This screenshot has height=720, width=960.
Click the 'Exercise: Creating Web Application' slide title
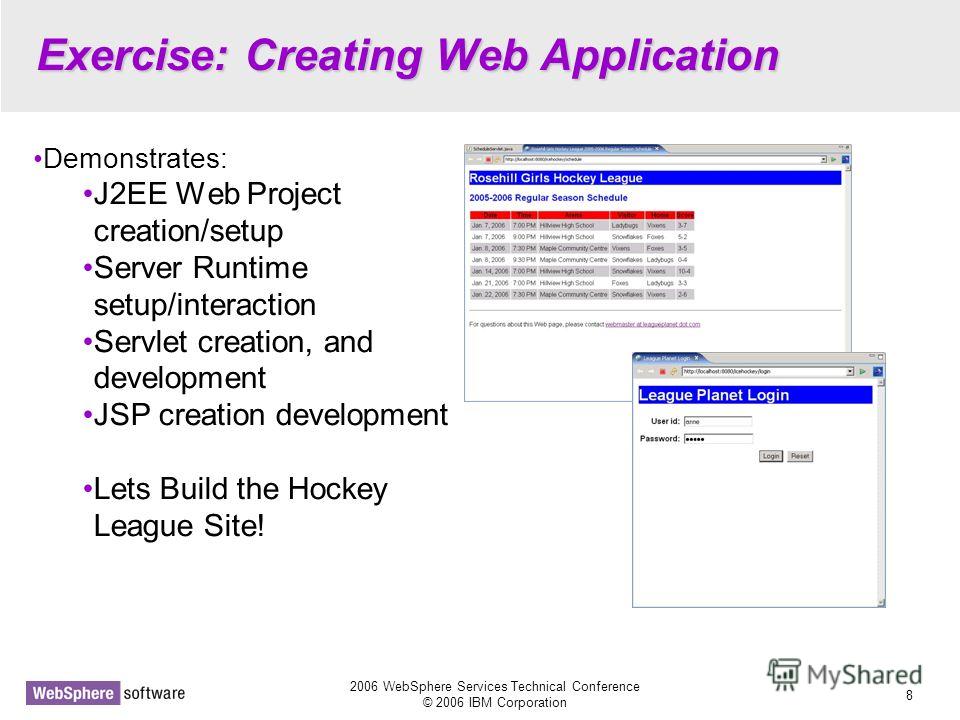[408, 56]
